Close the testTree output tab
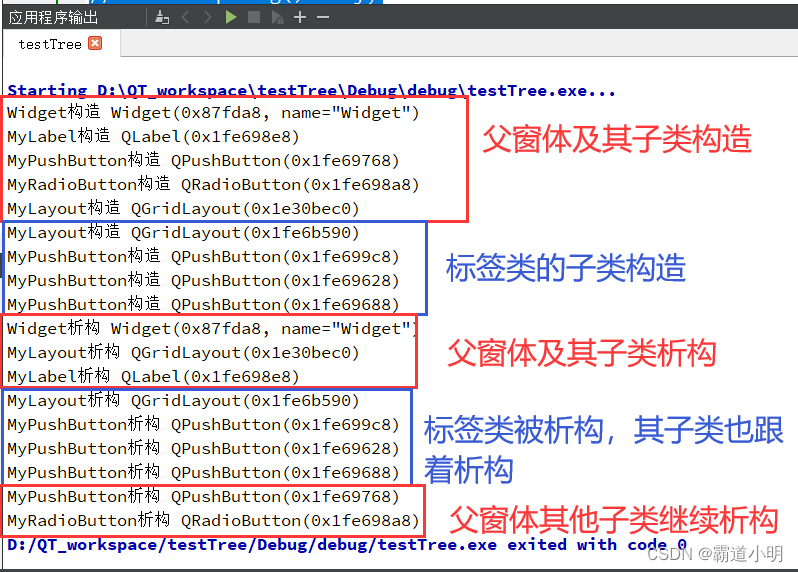This screenshot has width=798, height=572. [x=95, y=43]
